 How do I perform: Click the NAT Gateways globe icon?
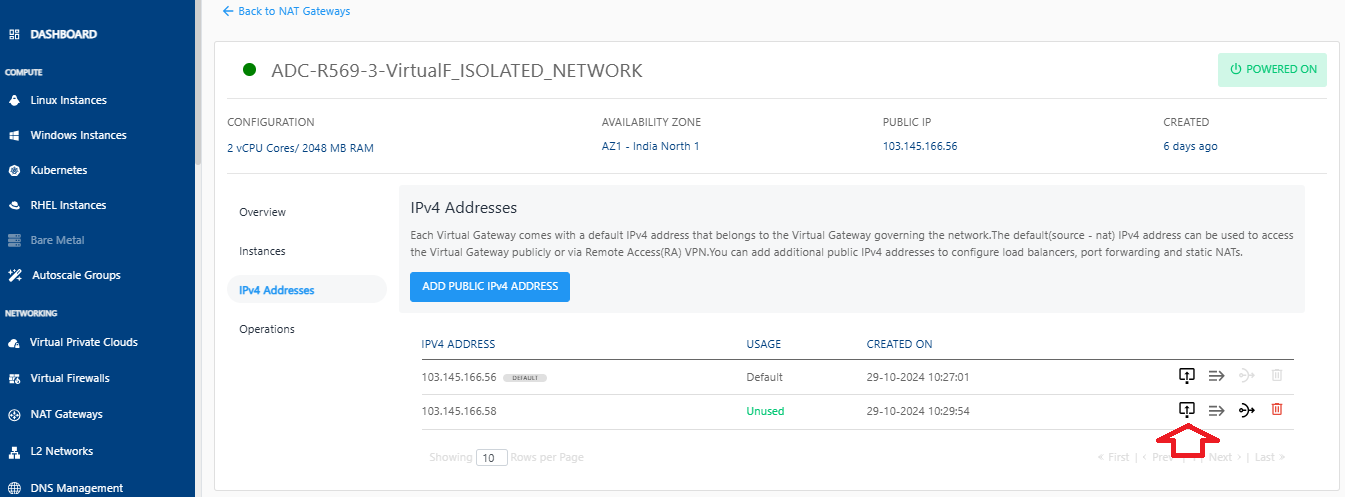(x=14, y=414)
